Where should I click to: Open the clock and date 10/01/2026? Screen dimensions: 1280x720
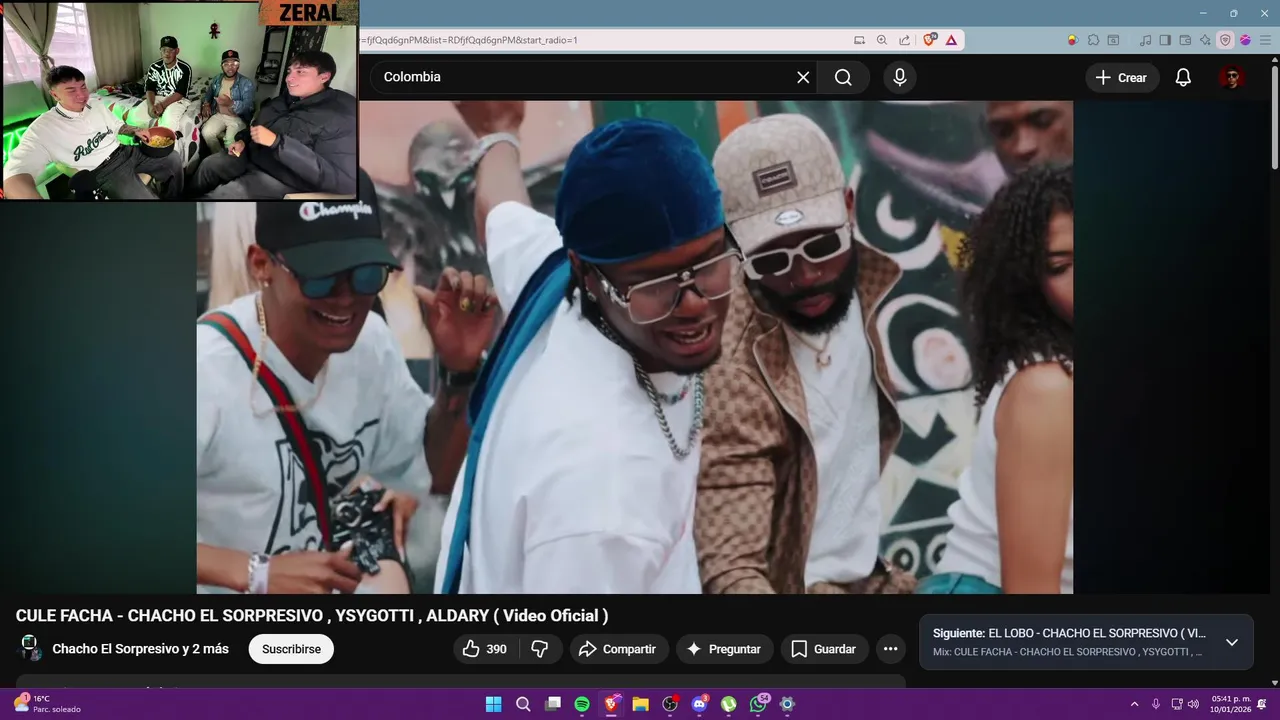click(1231, 704)
